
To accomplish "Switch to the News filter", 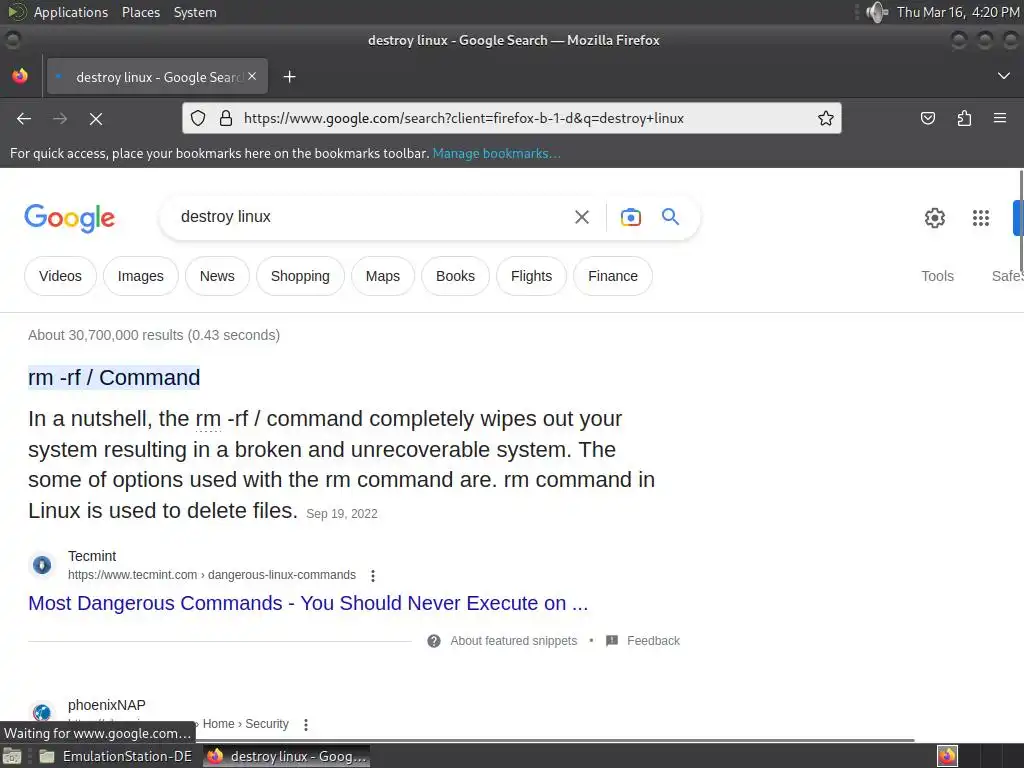I will coord(217,276).
